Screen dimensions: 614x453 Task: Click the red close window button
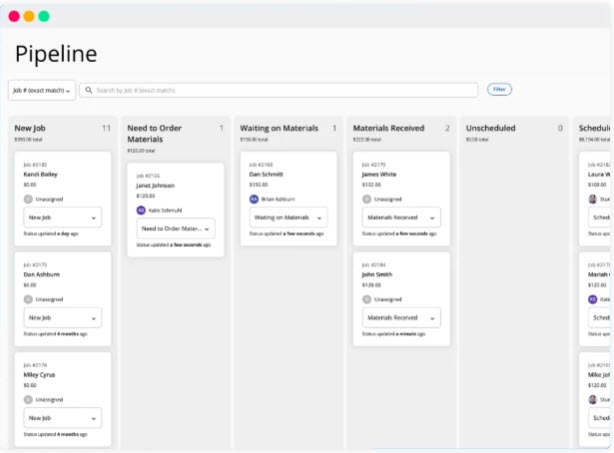14,16
